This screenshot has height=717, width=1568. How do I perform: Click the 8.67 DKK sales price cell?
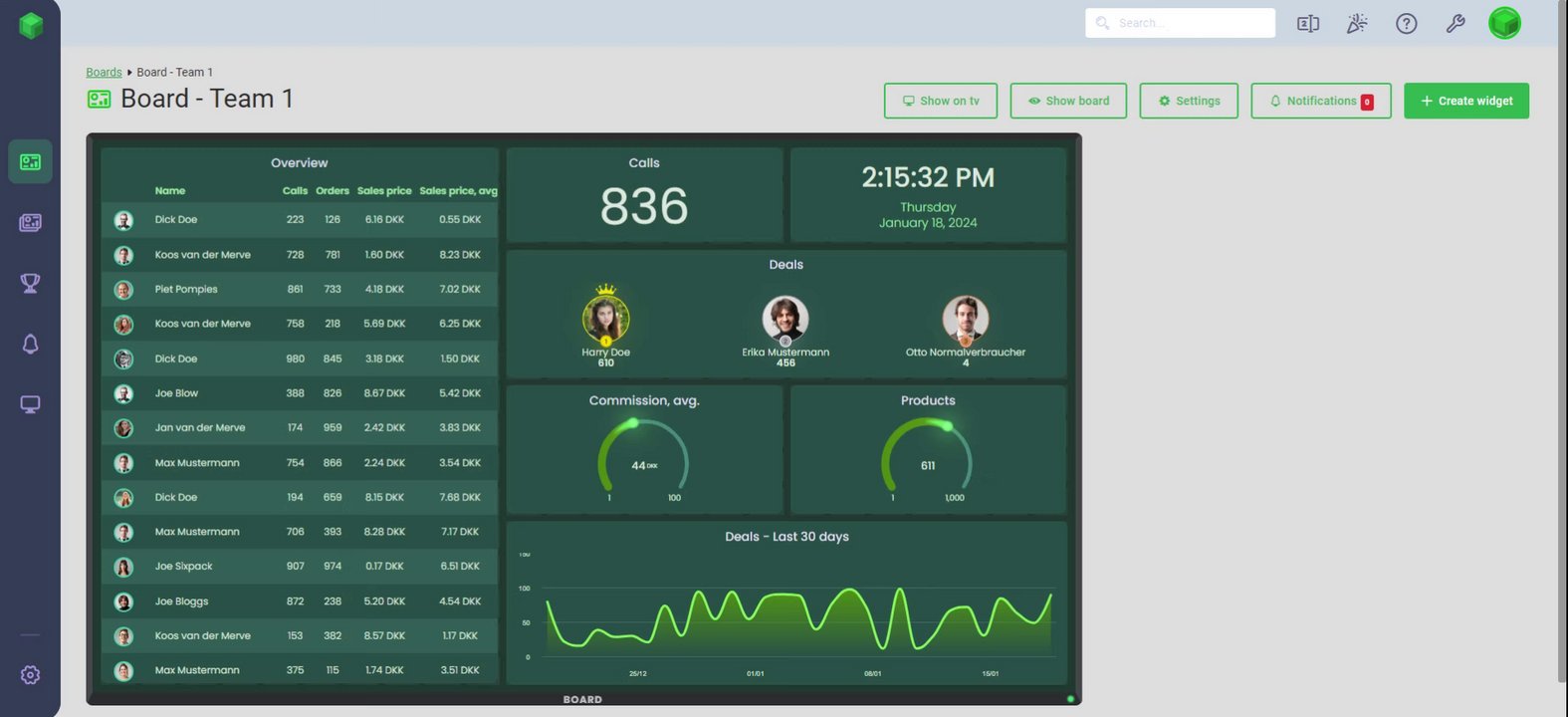[384, 393]
